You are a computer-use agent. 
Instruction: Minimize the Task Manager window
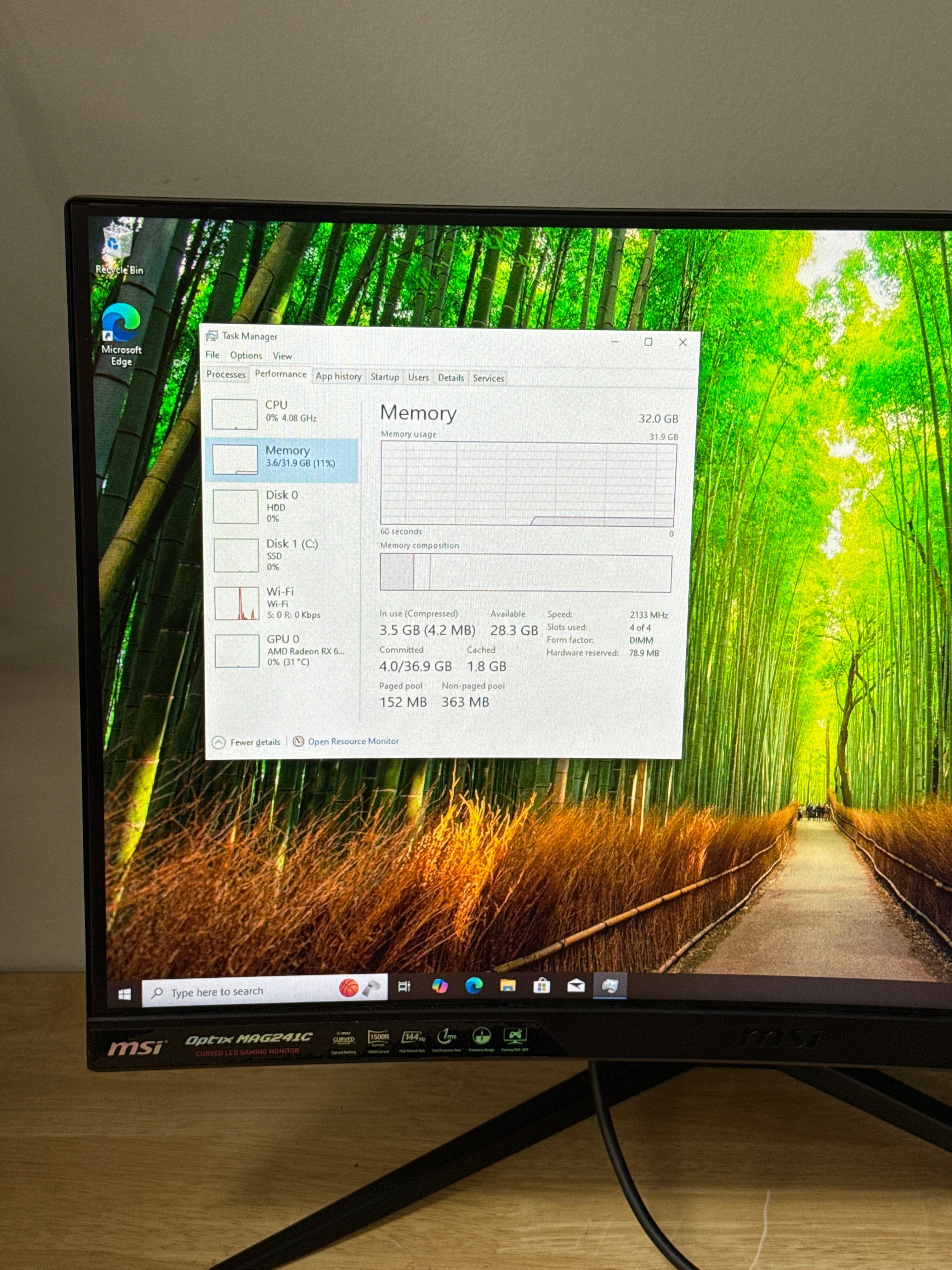click(x=615, y=342)
